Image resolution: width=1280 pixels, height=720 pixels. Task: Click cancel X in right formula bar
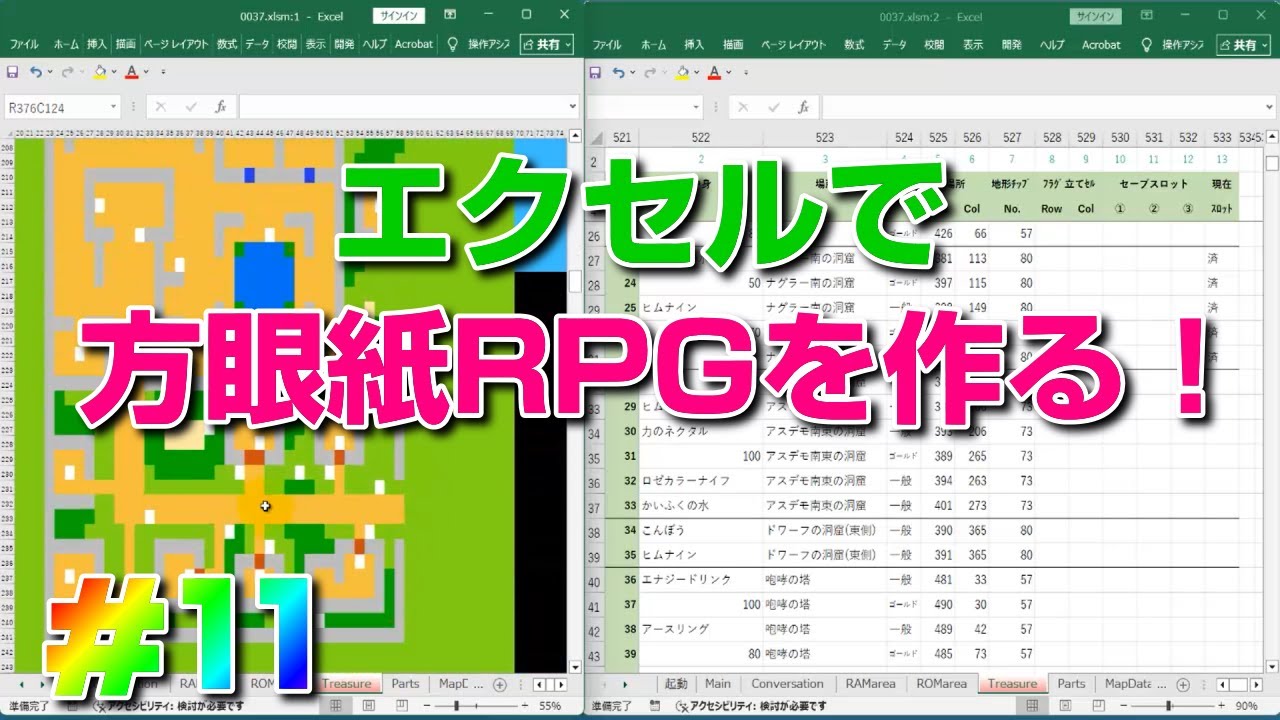click(x=742, y=106)
